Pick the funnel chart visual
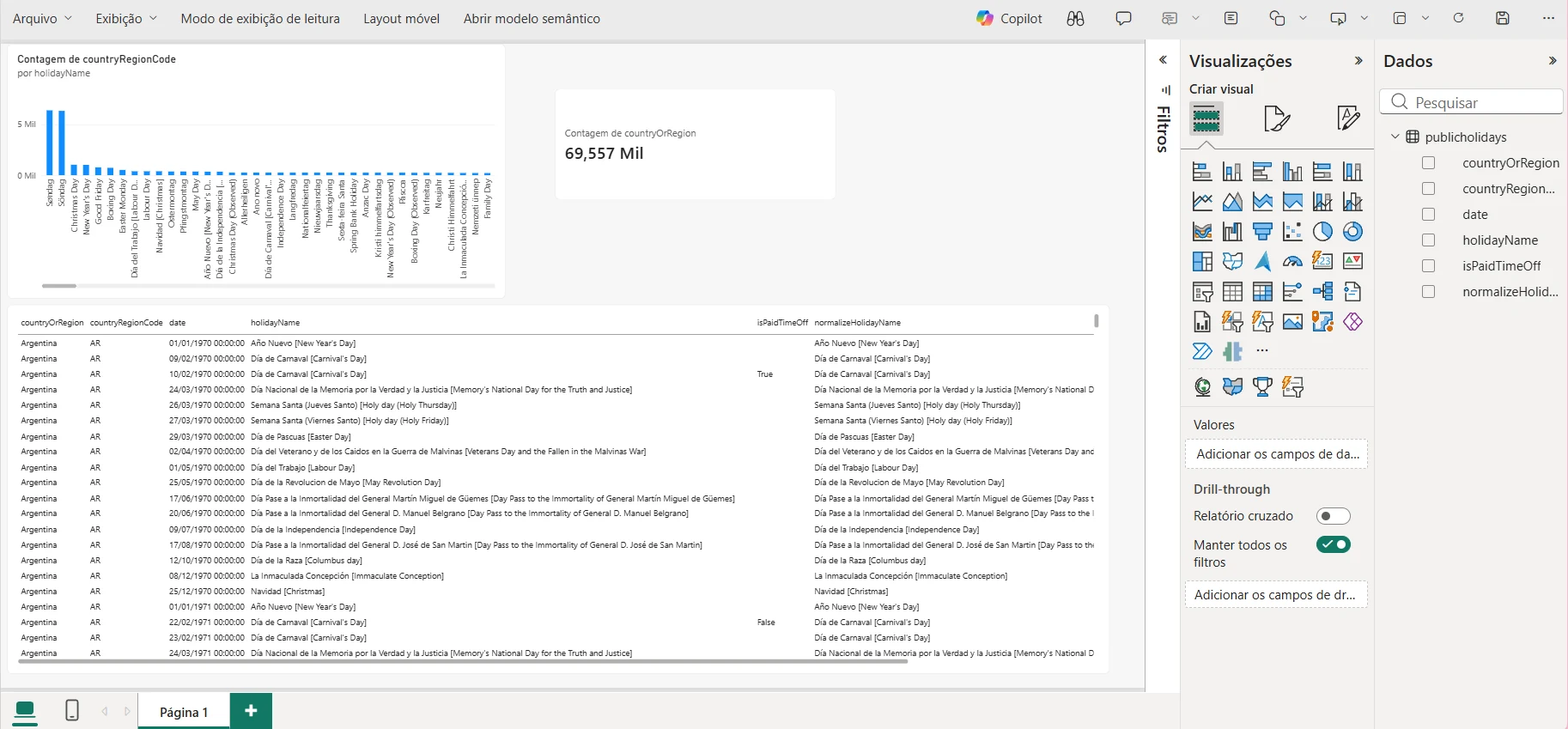Viewport: 1568px width, 729px height. [x=1262, y=232]
